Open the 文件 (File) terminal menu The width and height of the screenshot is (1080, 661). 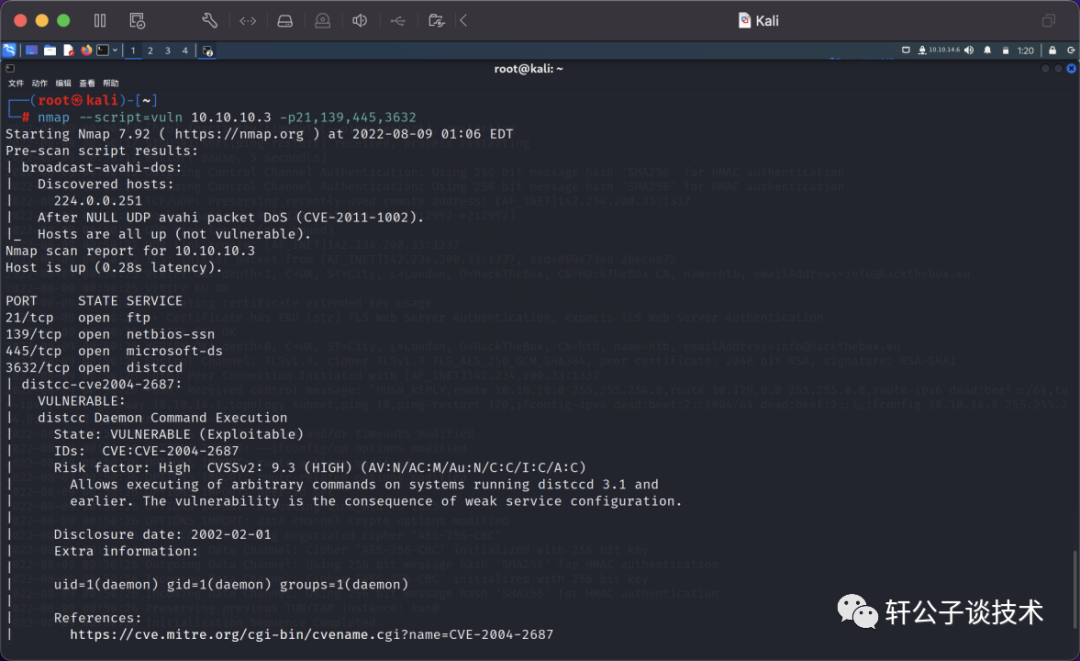coord(16,83)
